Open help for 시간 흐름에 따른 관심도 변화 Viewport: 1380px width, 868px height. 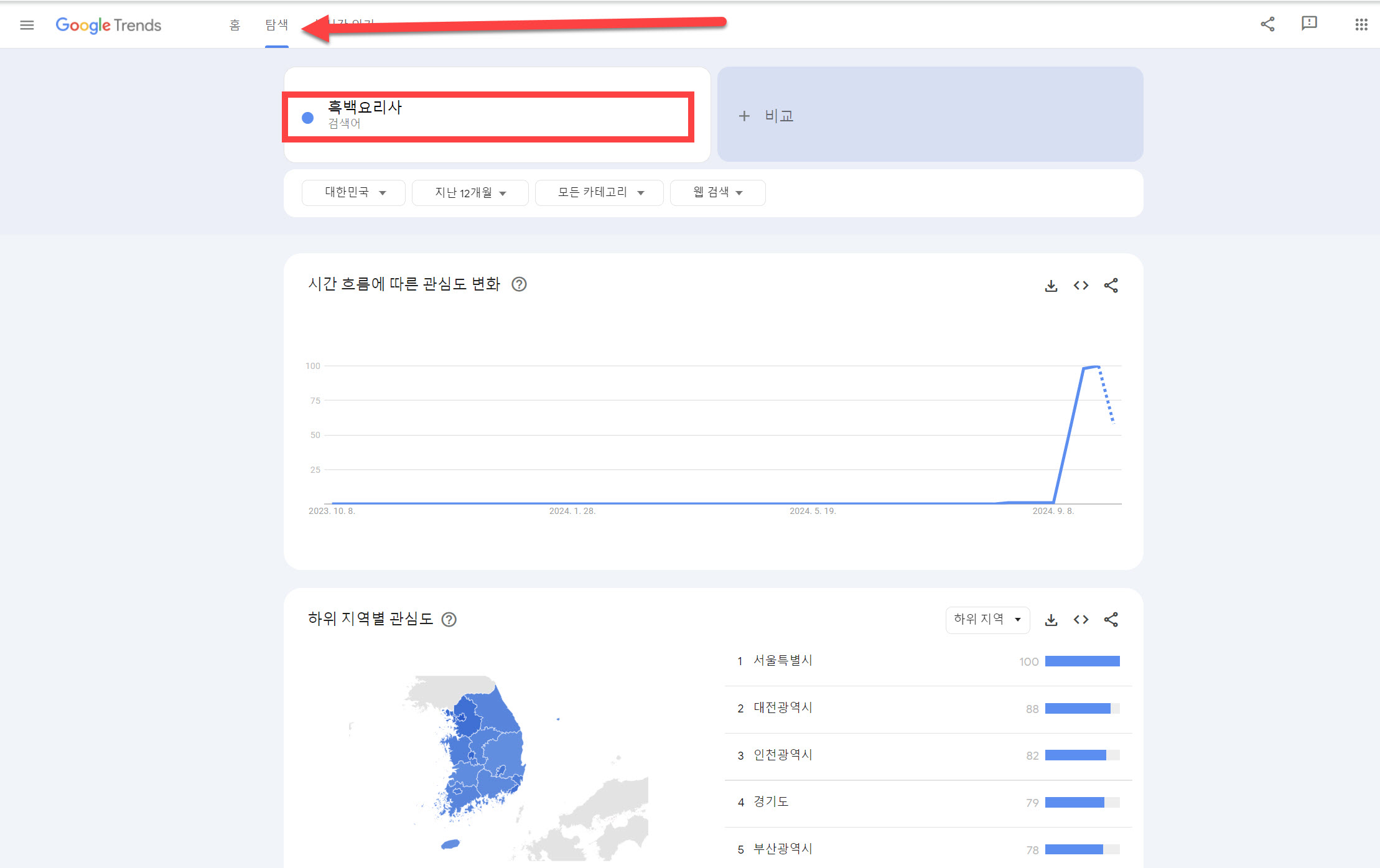tap(519, 284)
